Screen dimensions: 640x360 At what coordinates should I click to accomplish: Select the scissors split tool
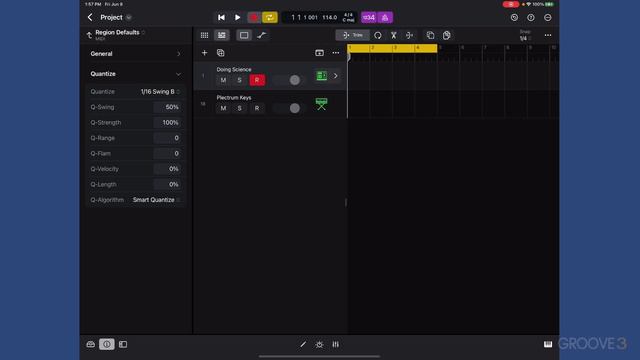tap(393, 36)
